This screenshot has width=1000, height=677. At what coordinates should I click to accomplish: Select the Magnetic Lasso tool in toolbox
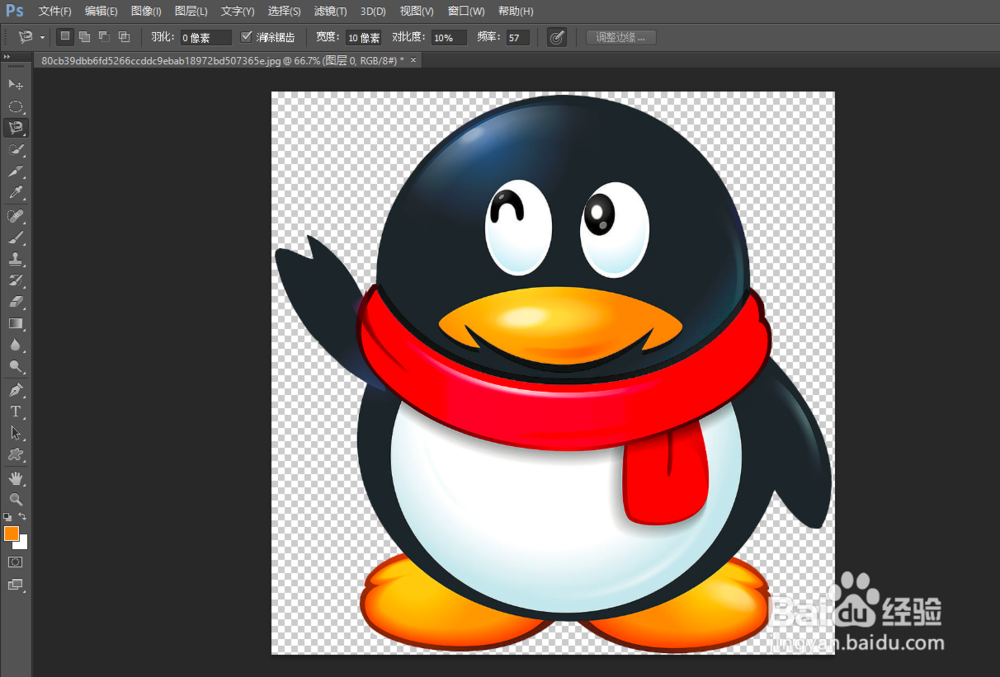pyautogui.click(x=16, y=127)
